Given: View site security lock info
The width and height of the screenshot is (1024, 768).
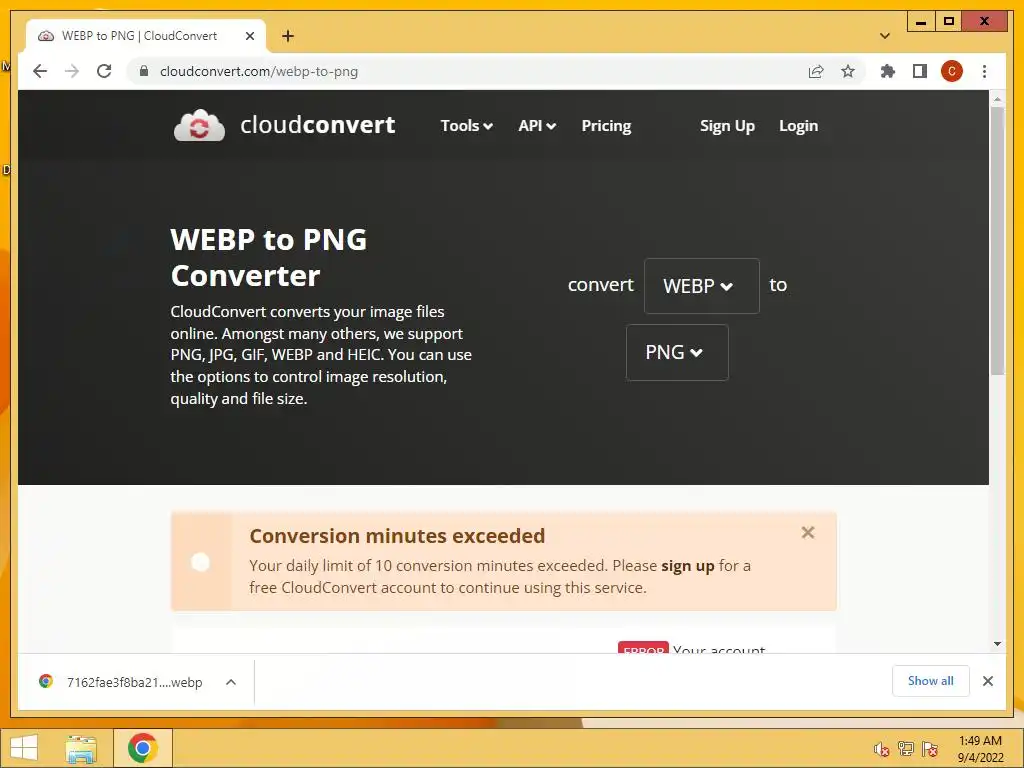Looking at the screenshot, I should point(144,71).
